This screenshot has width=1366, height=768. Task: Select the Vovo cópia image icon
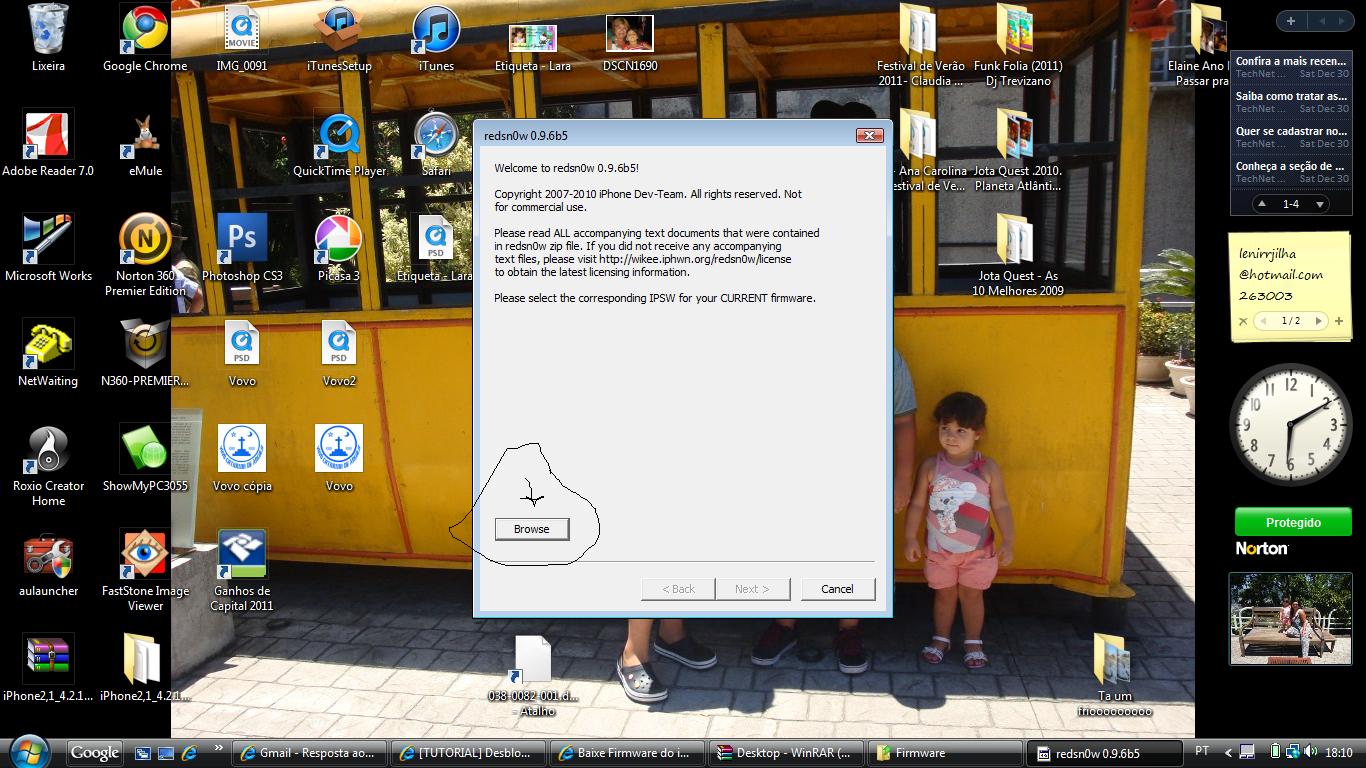point(242,458)
